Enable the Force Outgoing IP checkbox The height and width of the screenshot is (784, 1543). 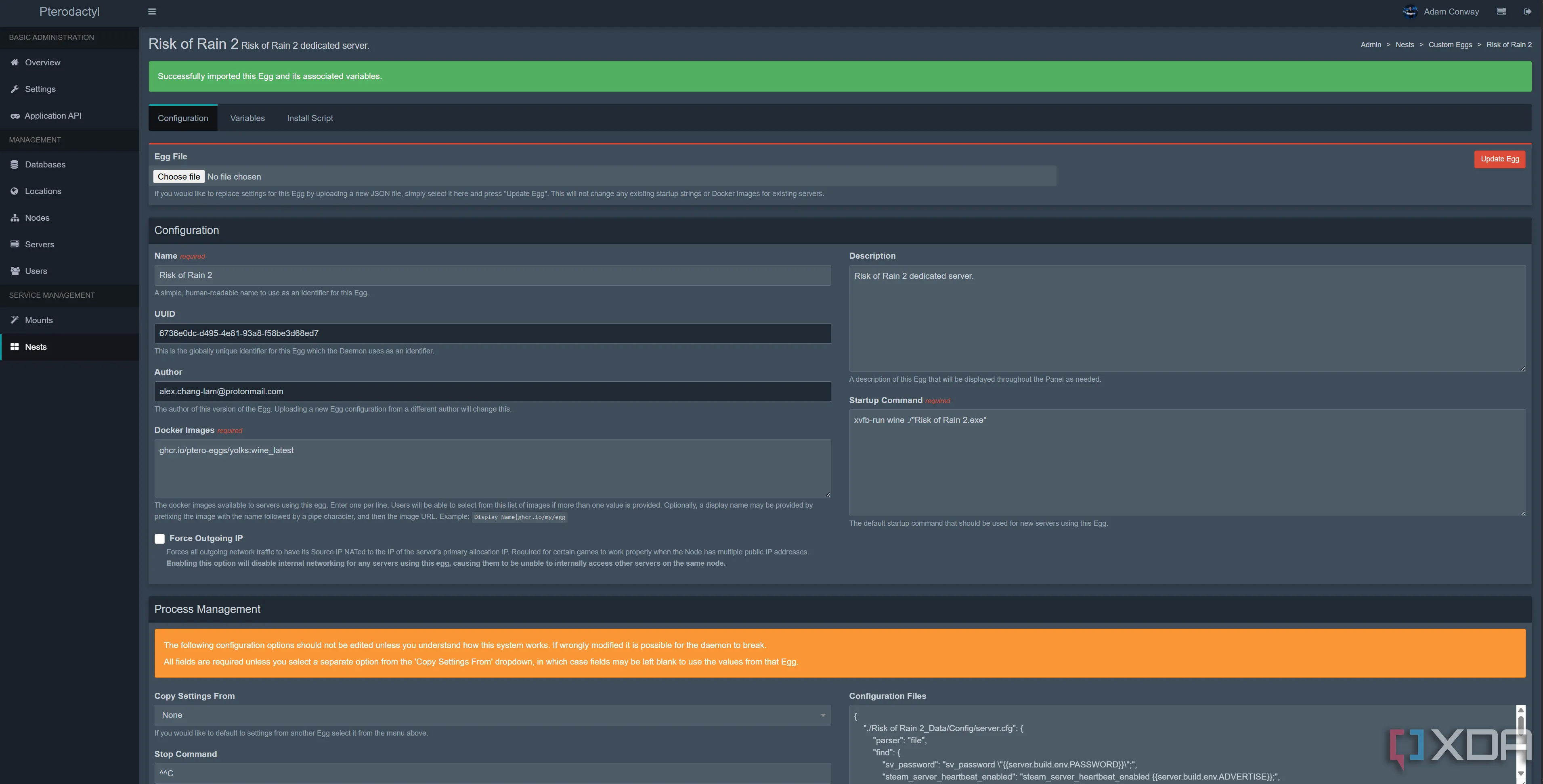159,539
